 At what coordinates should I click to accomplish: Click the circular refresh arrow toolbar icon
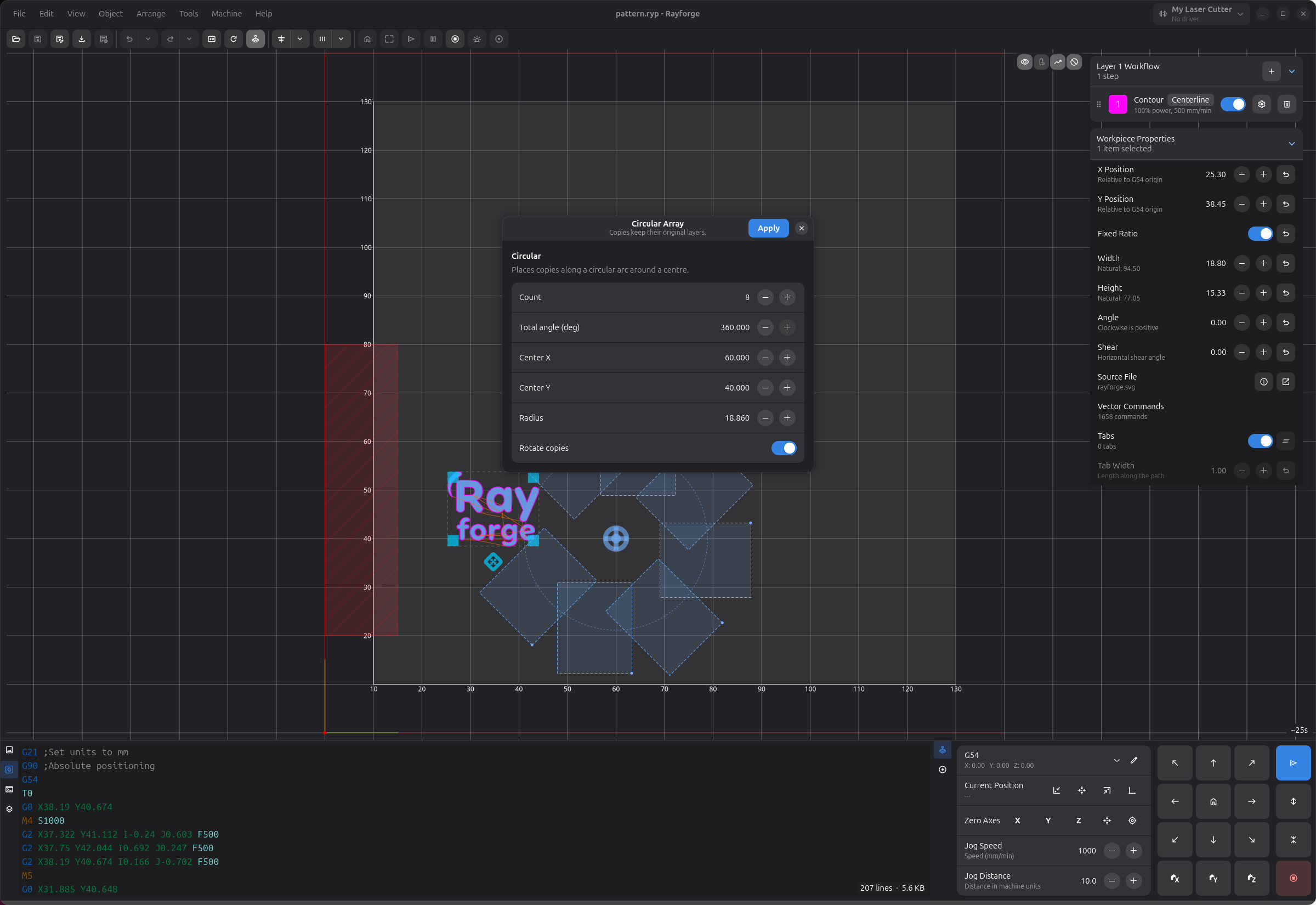(x=234, y=39)
